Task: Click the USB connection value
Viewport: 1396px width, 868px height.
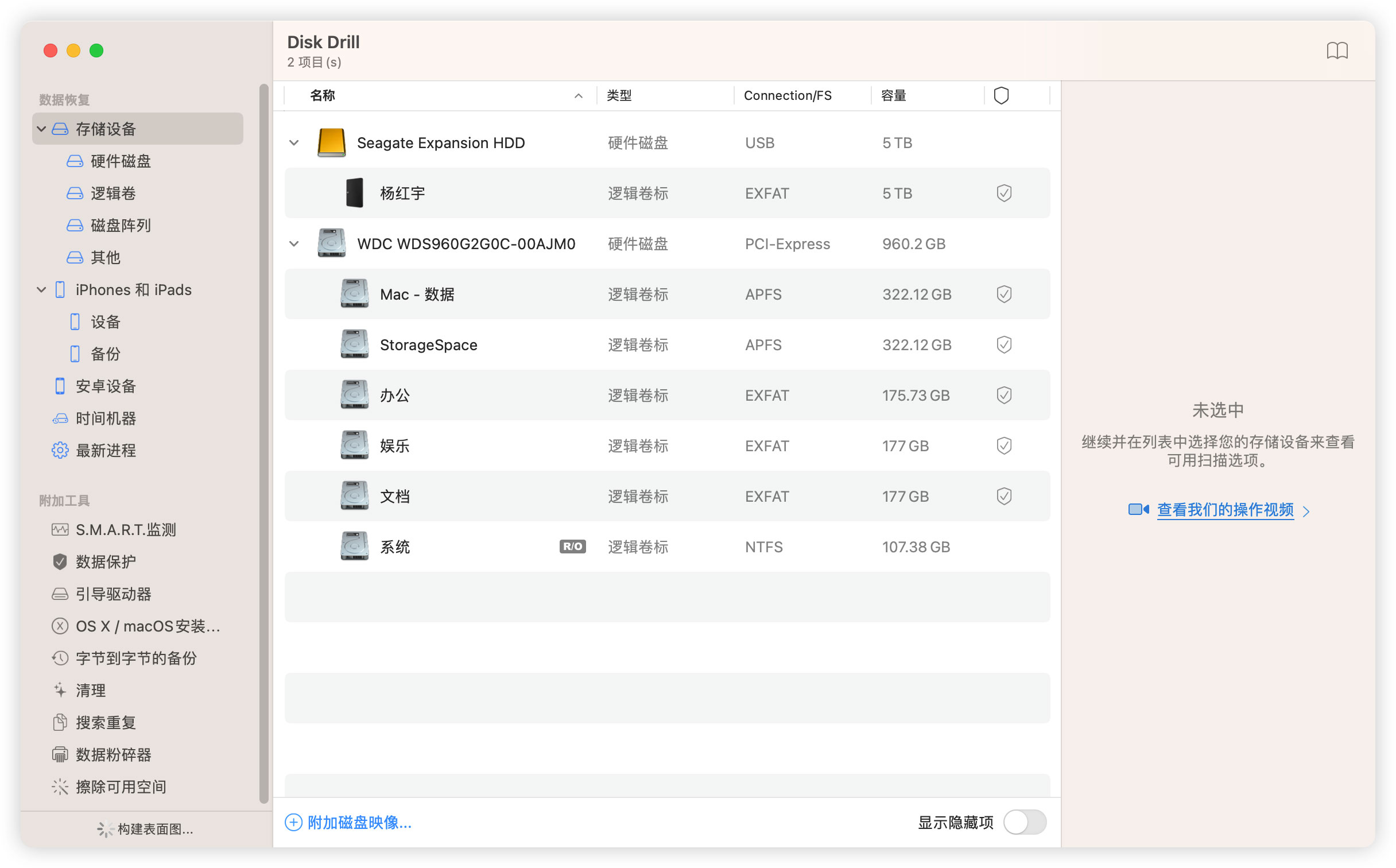Action: coord(759,142)
